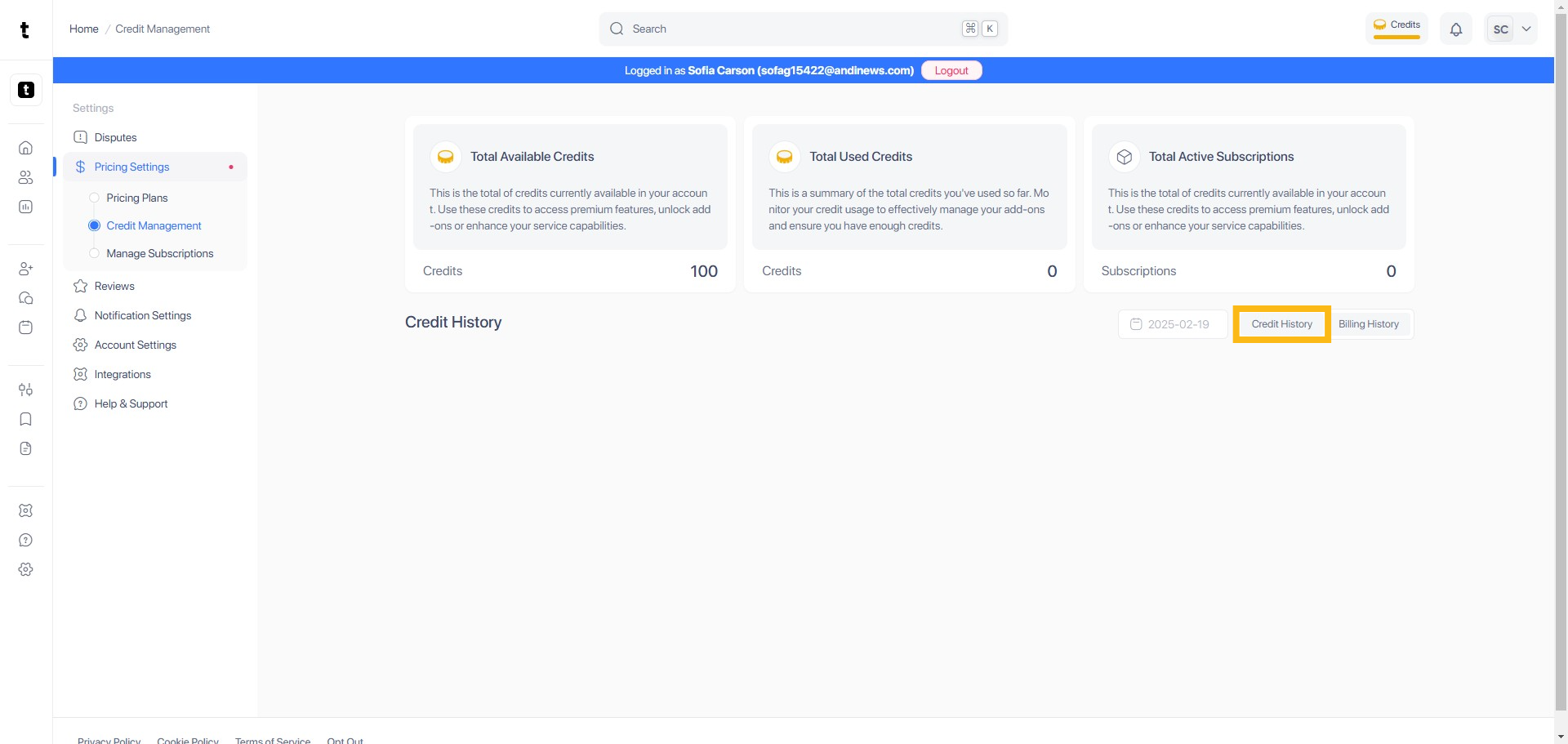The width and height of the screenshot is (1568, 744).
Task: Open the notifications bell icon
Action: click(x=1455, y=29)
